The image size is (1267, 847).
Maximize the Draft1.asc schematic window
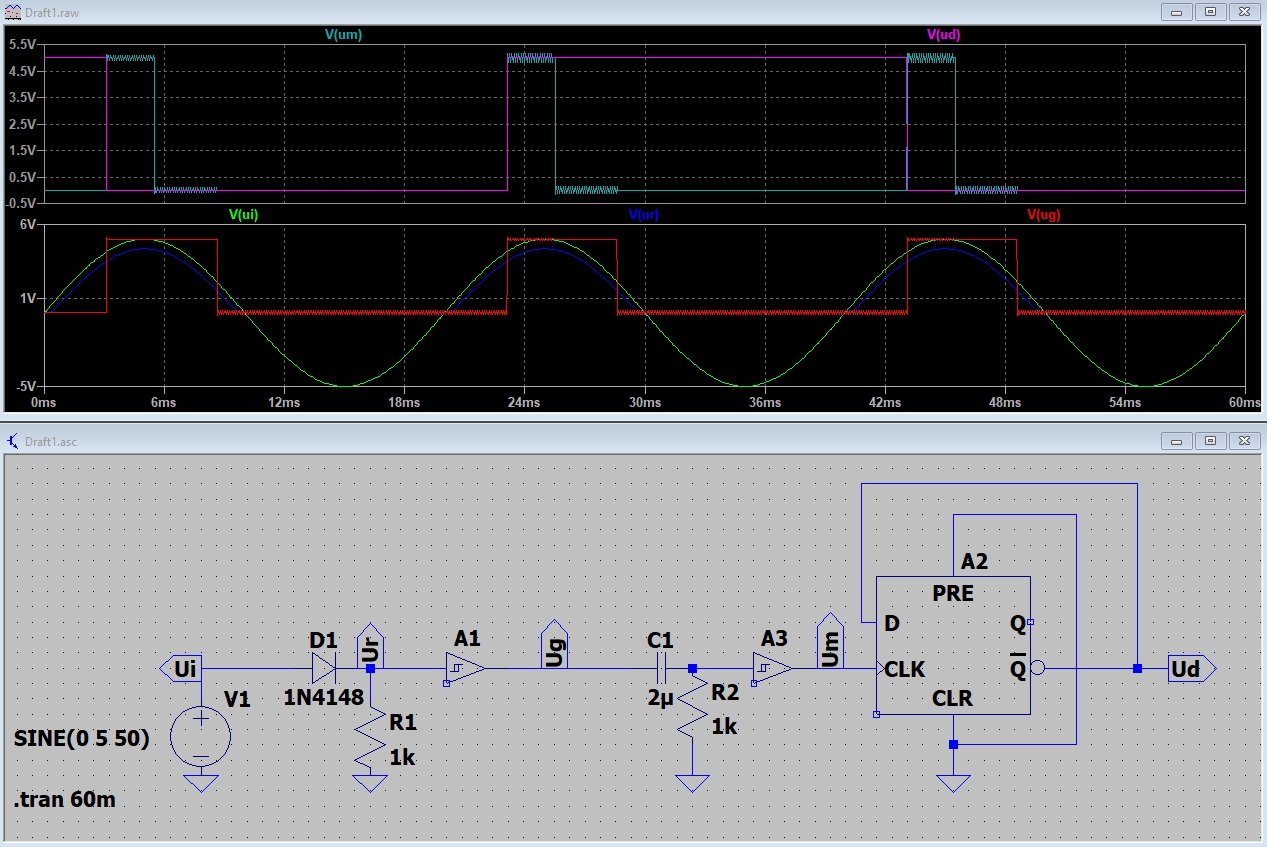coord(1210,440)
